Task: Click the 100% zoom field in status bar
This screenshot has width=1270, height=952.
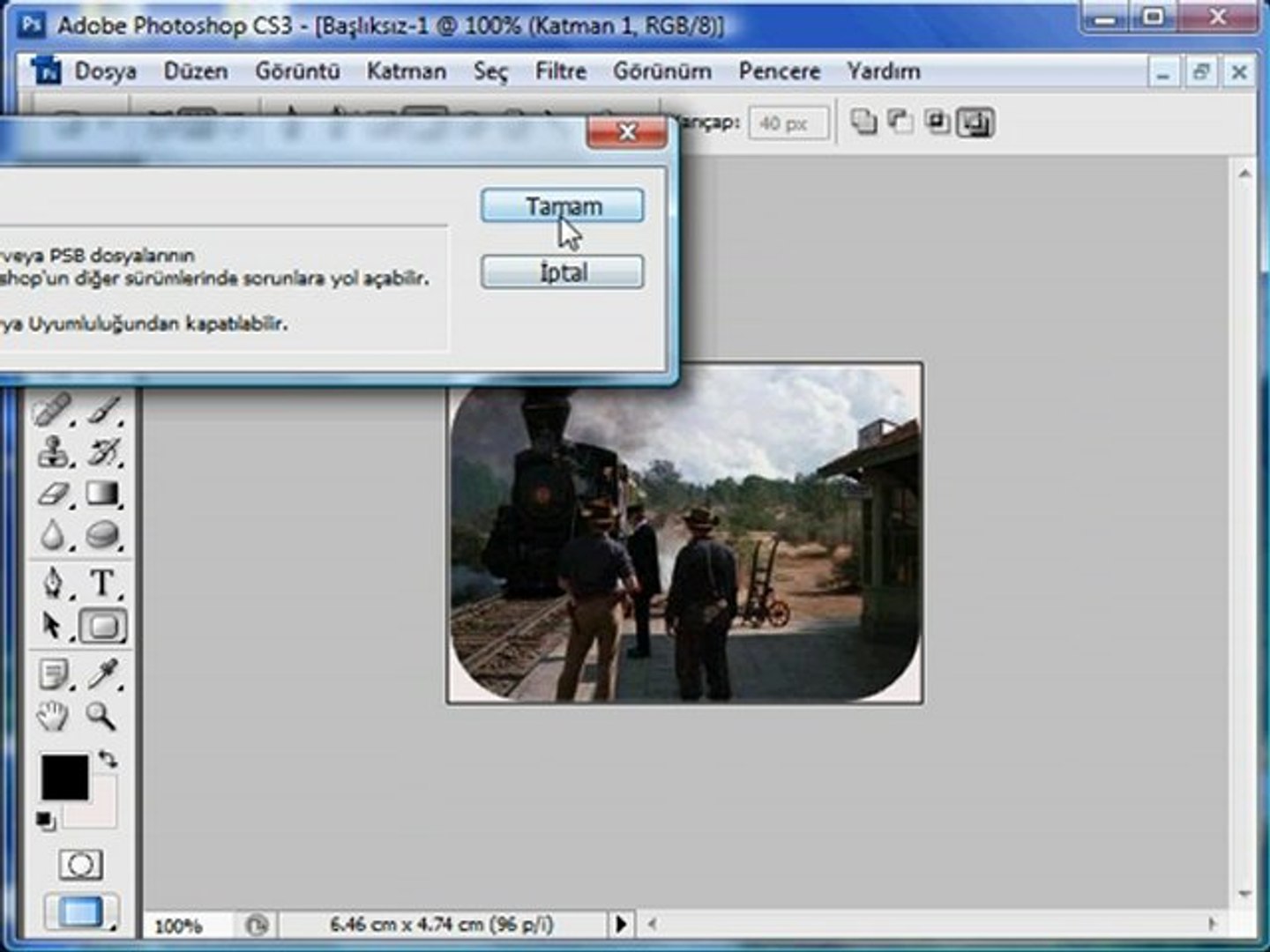Action: (179, 926)
